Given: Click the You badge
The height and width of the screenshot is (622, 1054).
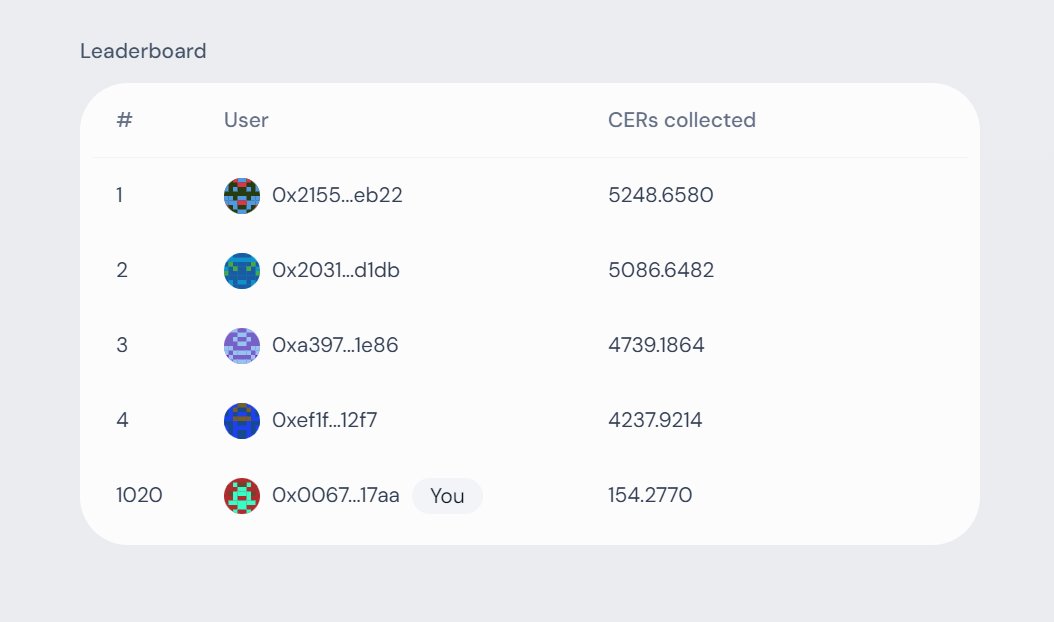Looking at the screenshot, I should (447, 496).
